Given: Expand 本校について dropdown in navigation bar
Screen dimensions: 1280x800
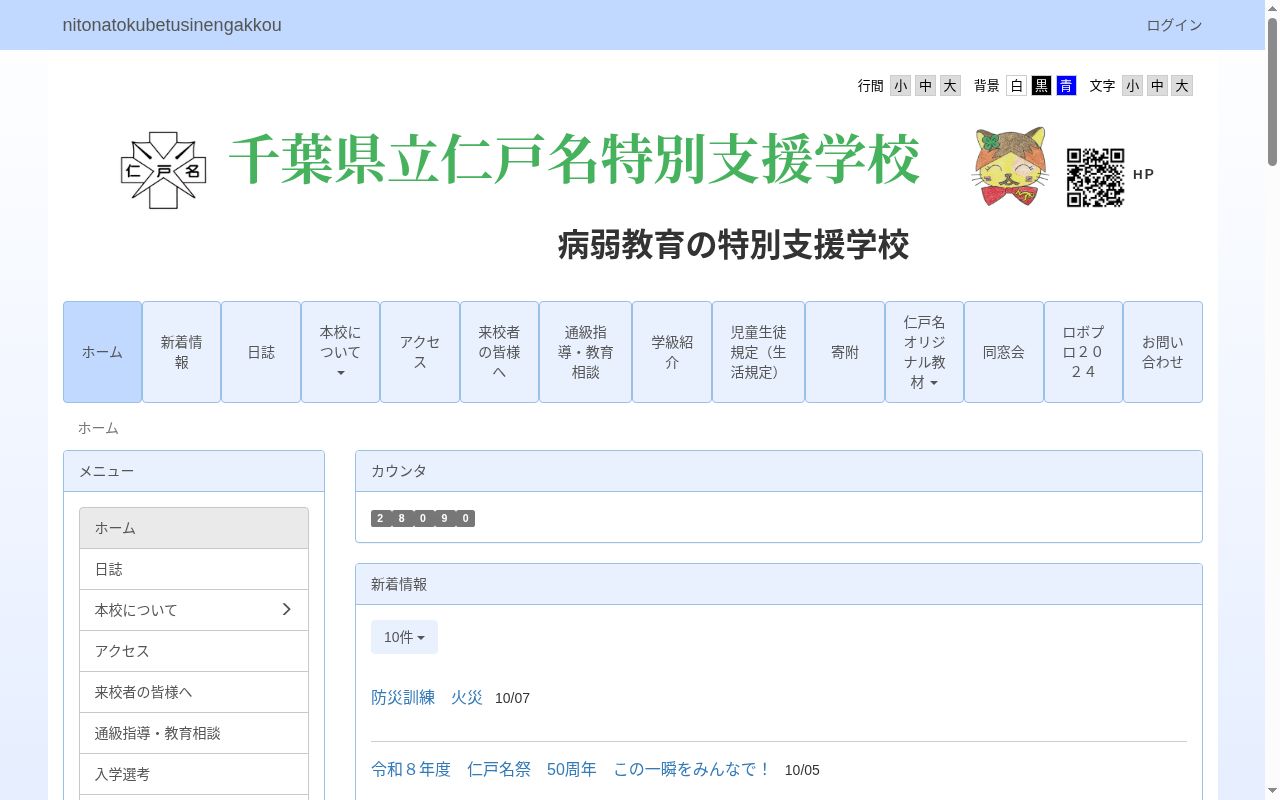Looking at the screenshot, I should point(340,352).
